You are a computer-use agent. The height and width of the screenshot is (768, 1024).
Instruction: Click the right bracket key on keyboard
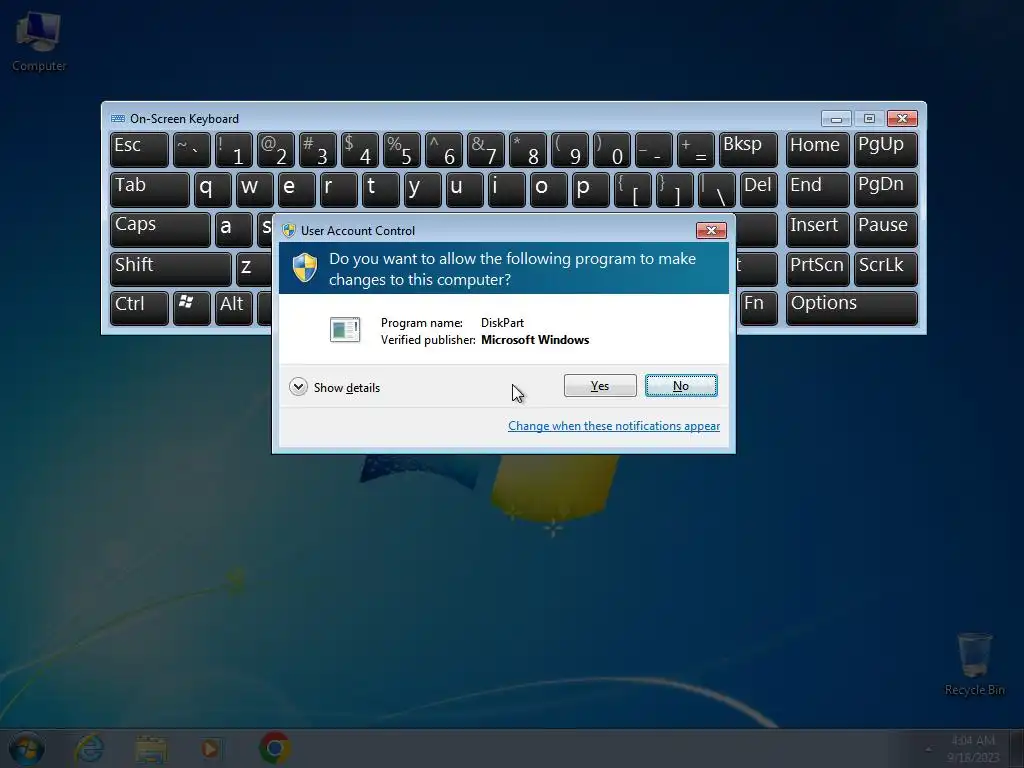[x=675, y=189]
